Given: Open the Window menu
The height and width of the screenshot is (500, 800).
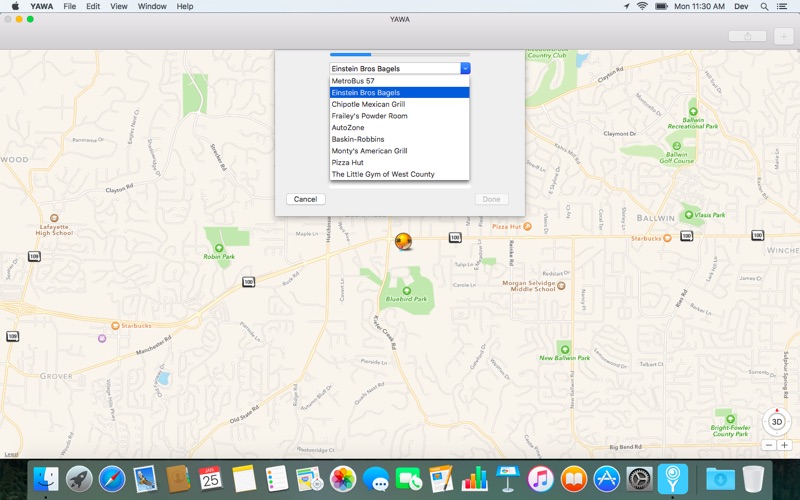Looking at the screenshot, I should pyautogui.click(x=152, y=6).
